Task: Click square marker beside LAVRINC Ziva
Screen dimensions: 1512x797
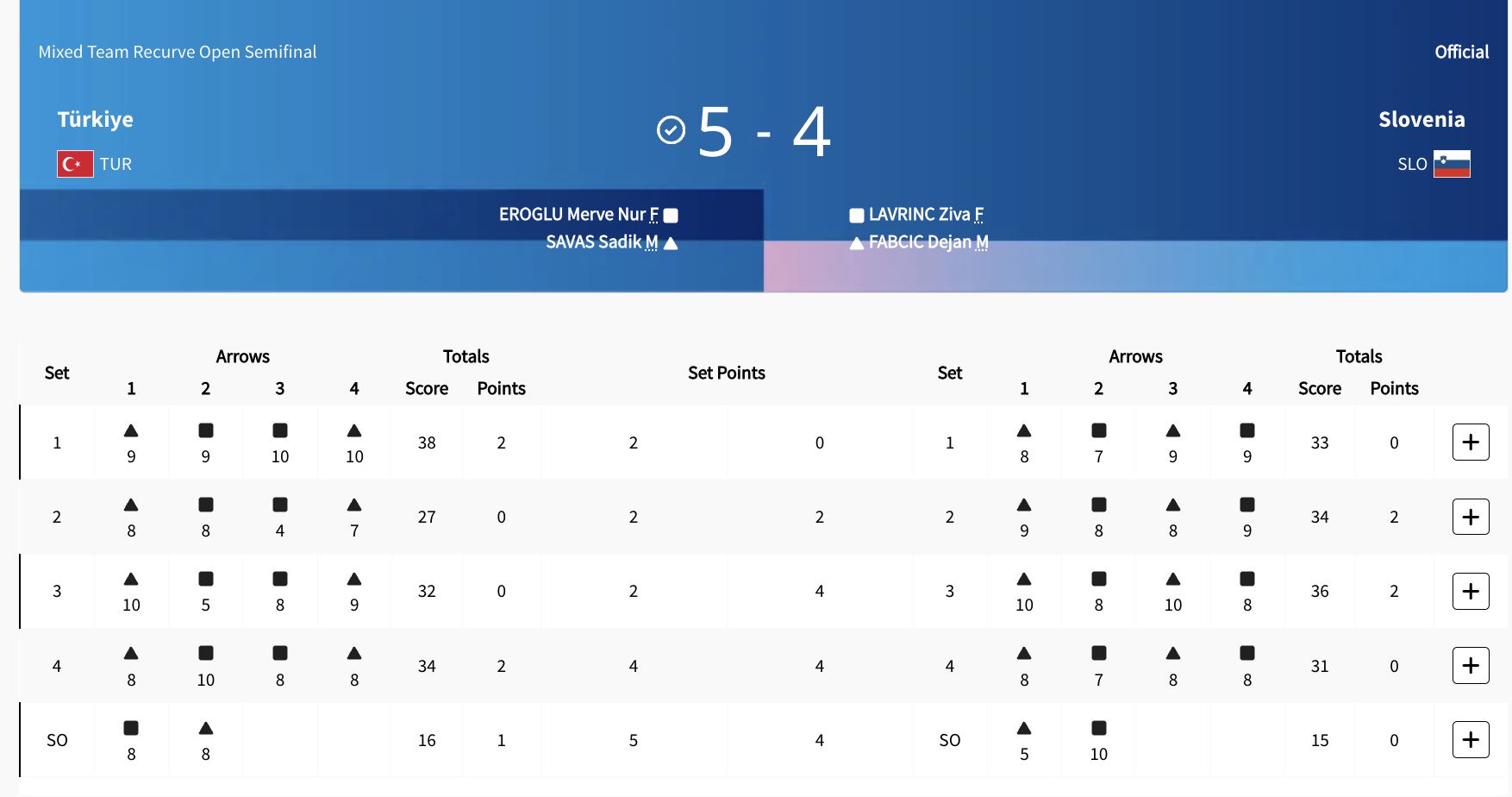Action: tap(856, 216)
